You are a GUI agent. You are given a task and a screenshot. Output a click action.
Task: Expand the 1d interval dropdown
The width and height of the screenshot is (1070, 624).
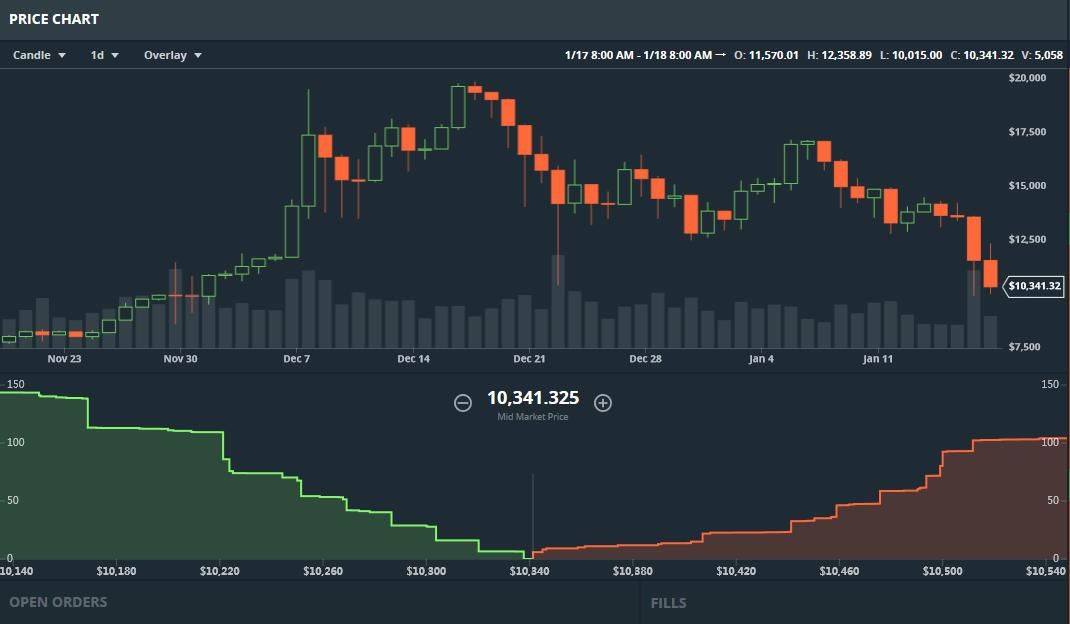tap(104, 55)
